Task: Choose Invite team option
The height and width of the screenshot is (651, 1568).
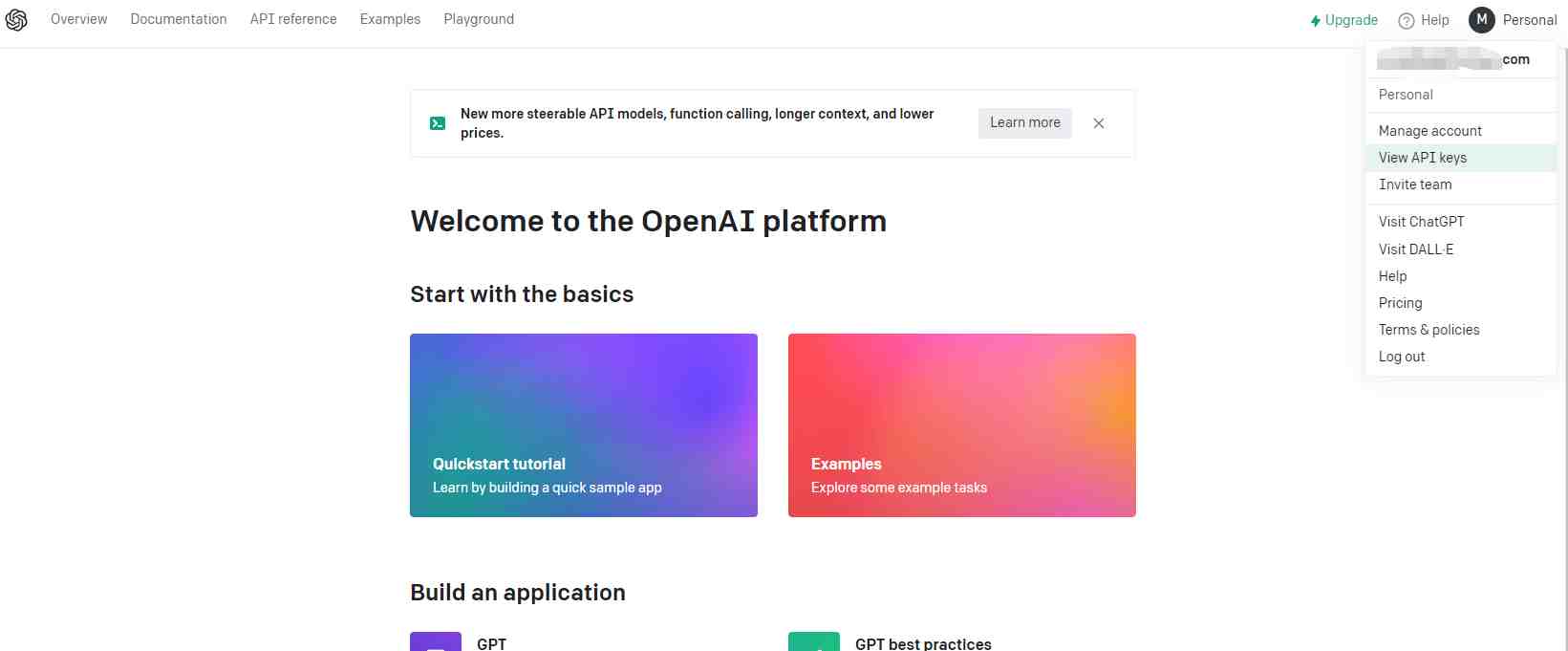Action: click(1461, 184)
